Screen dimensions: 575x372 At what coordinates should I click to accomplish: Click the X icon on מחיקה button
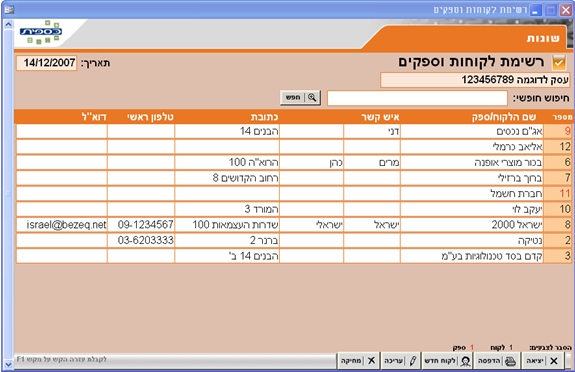point(371,361)
